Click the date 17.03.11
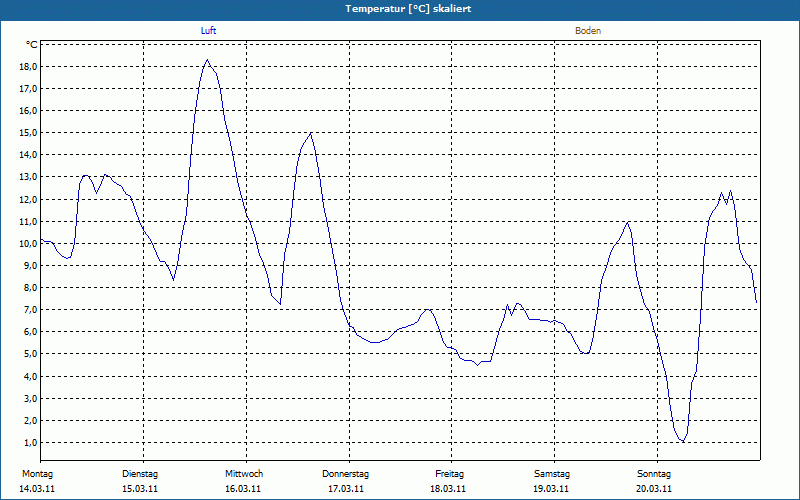Image resolution: width=800 pixels, height=500 pixels. [346, 489]
